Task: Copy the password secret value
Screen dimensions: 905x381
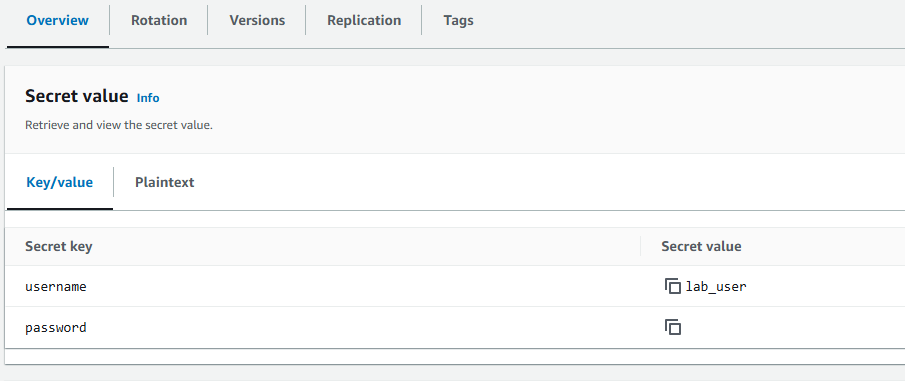Action: coord(672,327)
